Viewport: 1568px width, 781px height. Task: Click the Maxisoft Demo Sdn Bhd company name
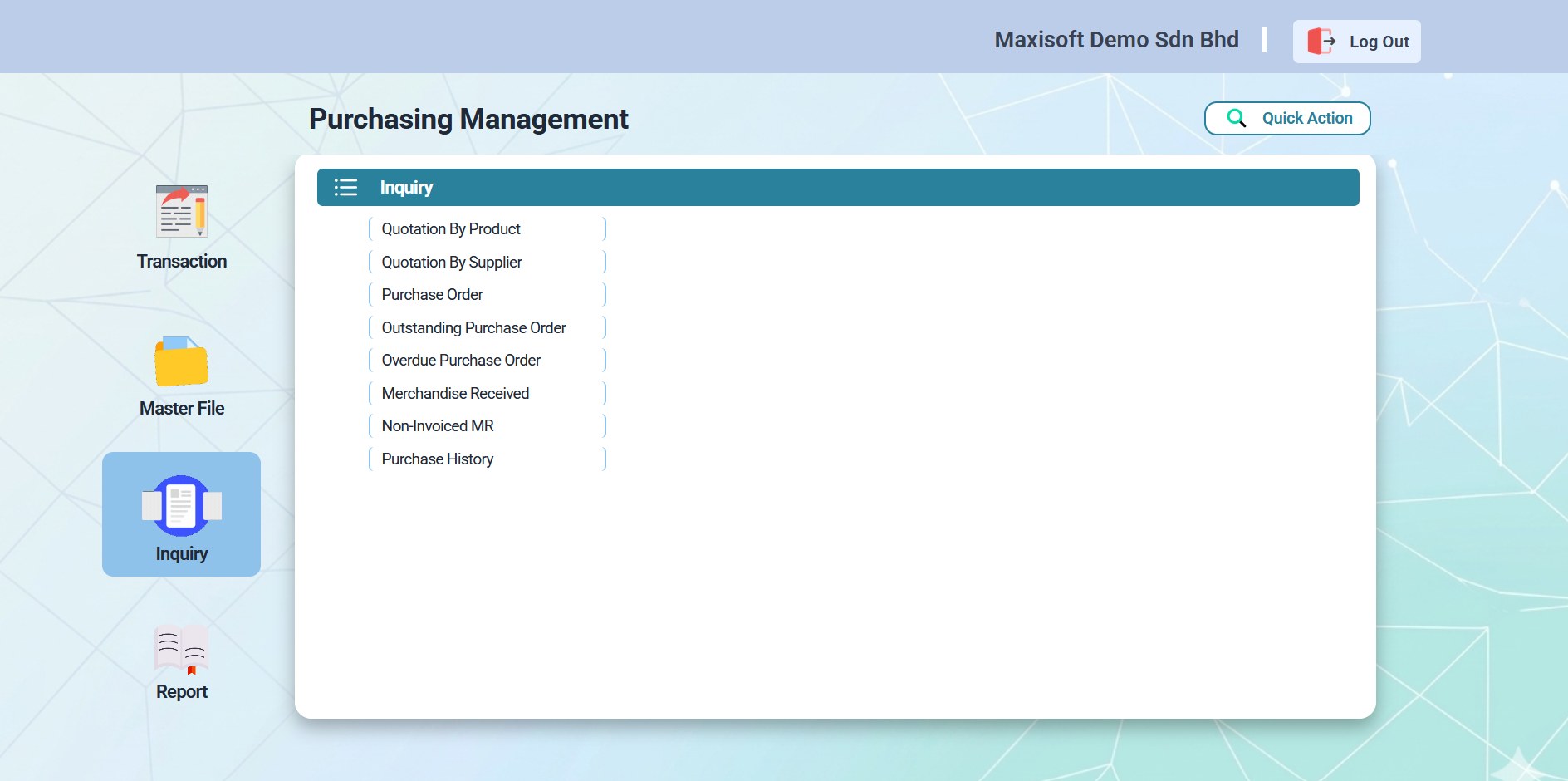(x=1116, y=39)
